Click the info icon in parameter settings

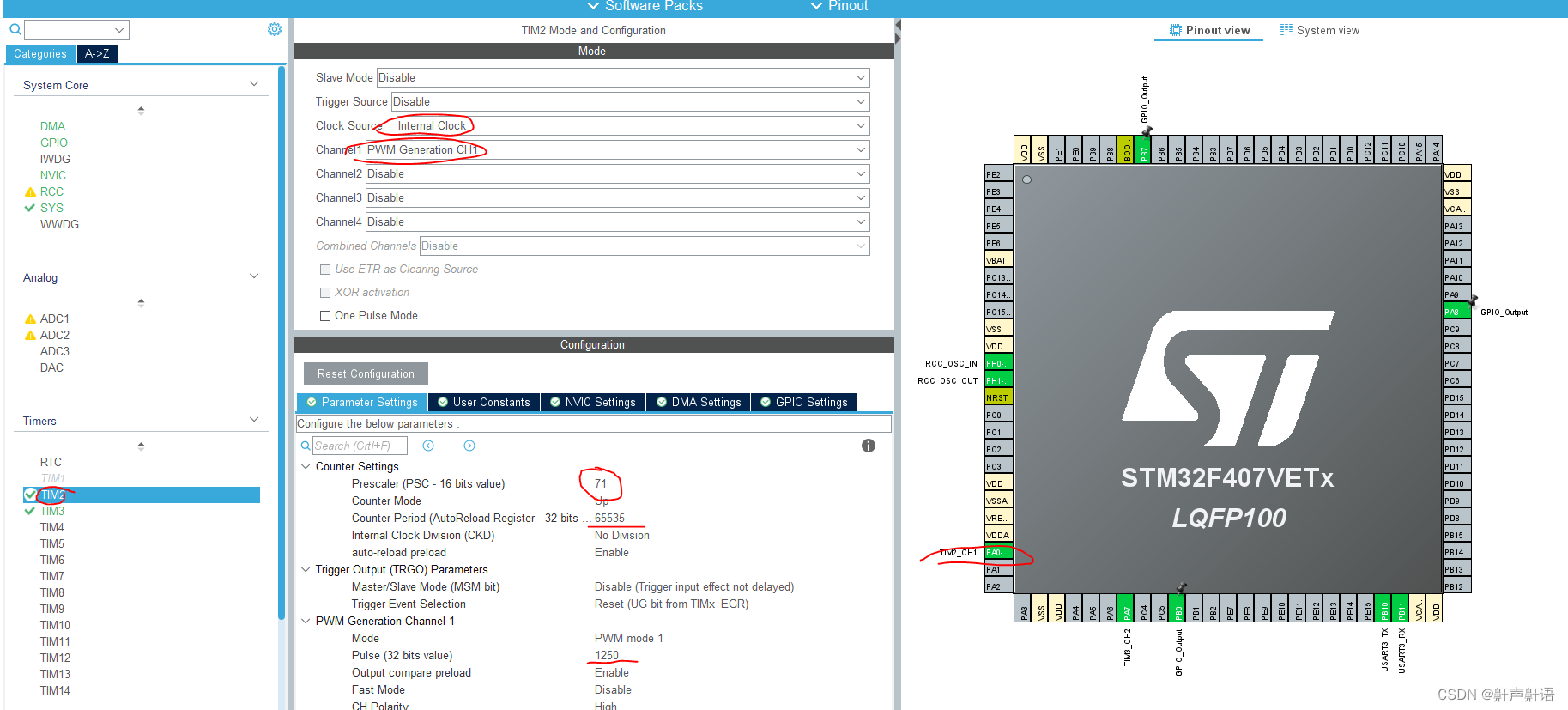point(869,446)
